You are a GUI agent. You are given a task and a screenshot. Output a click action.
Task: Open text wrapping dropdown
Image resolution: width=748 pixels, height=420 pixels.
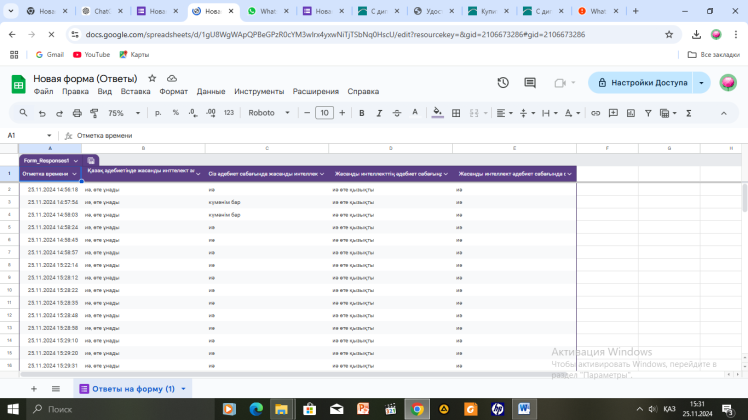click(x=549, y=113)
